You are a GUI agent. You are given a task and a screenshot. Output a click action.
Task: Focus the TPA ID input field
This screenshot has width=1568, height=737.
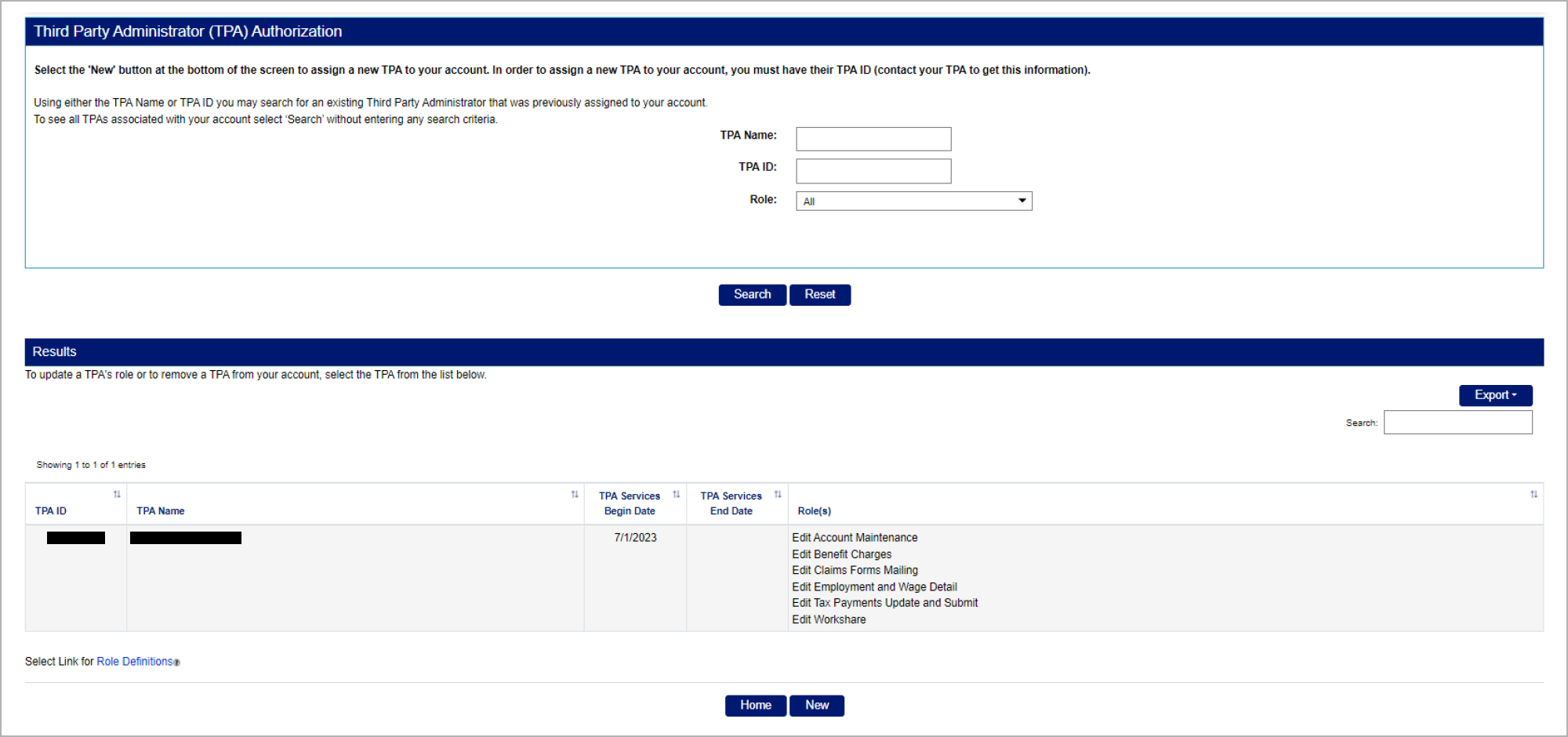[x=873, y=171]
